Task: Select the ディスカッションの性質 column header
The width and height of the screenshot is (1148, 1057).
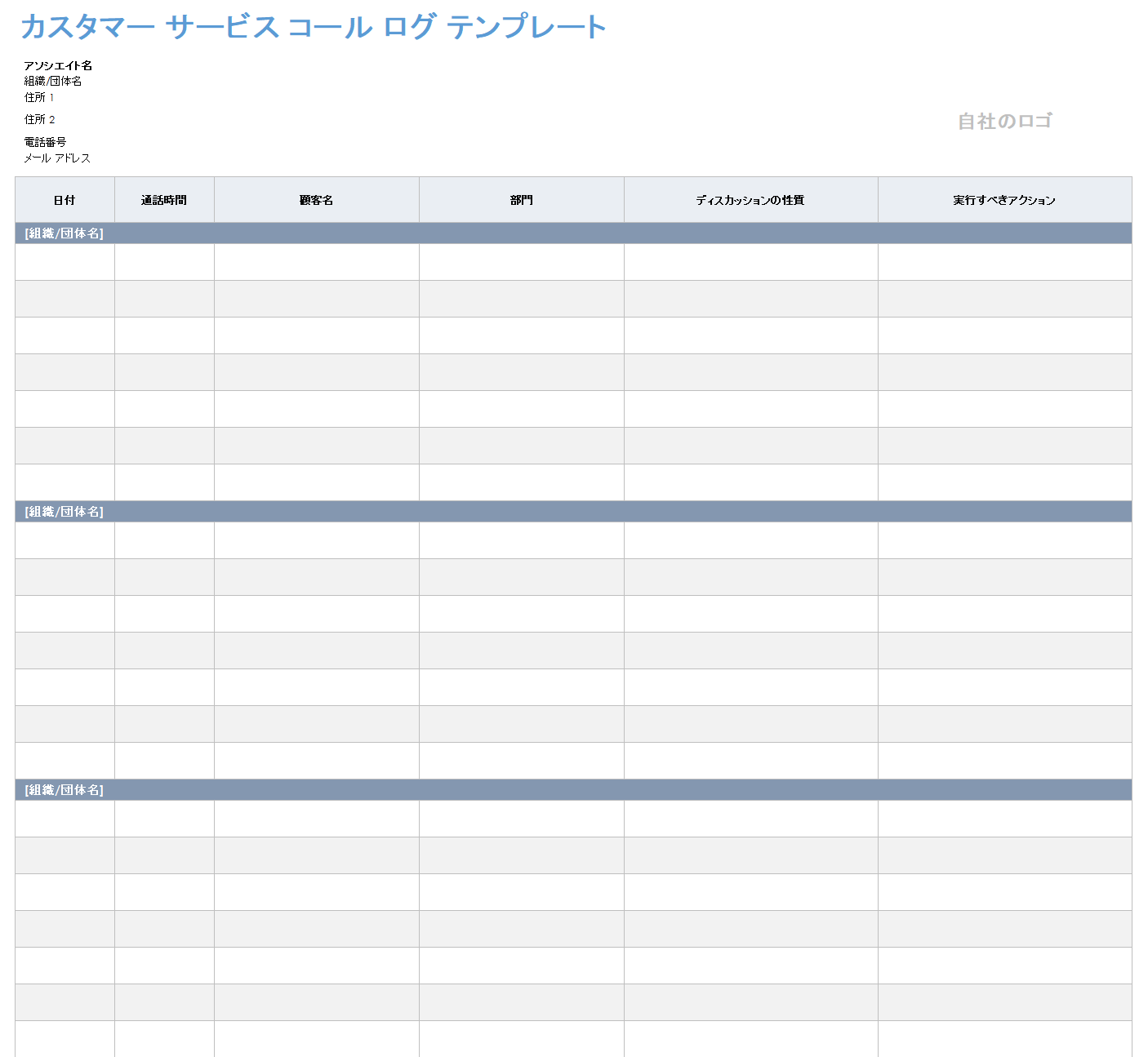Action: tap(751, 200)
